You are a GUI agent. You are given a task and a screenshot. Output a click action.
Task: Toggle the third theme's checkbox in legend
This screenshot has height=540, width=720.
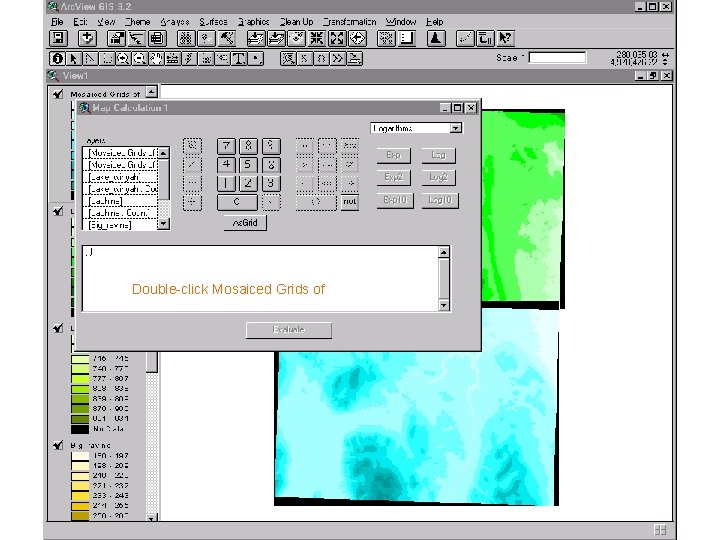[x=58, y=328]
